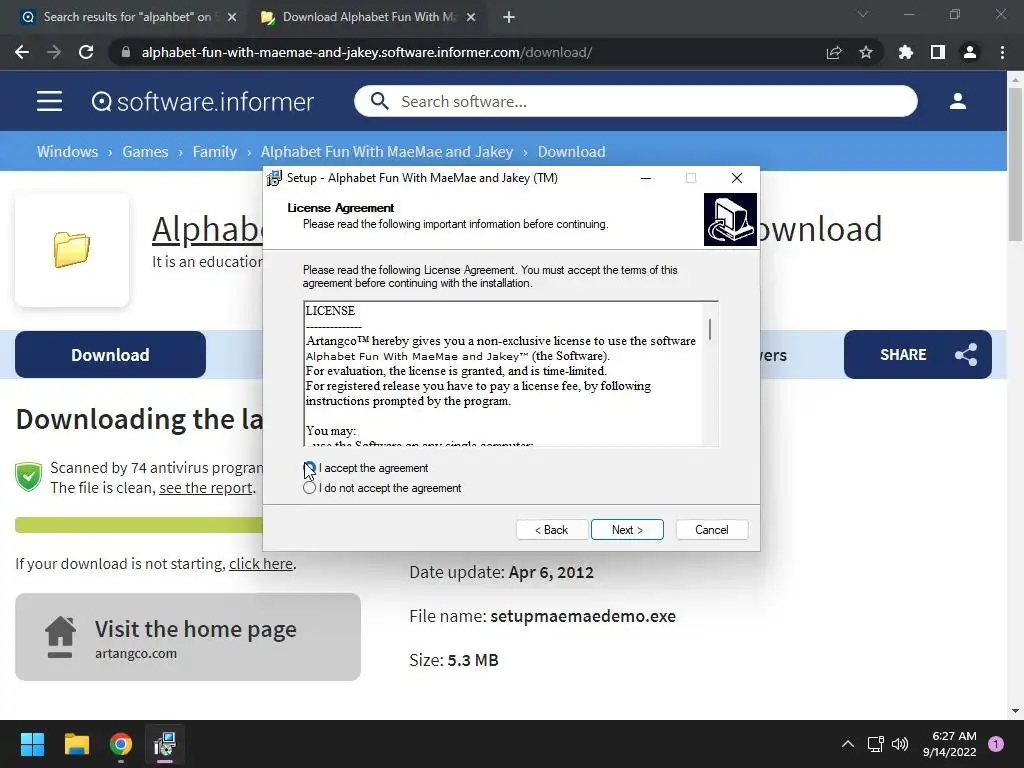Click the green shield antivirus icon

tap(29, 477)
